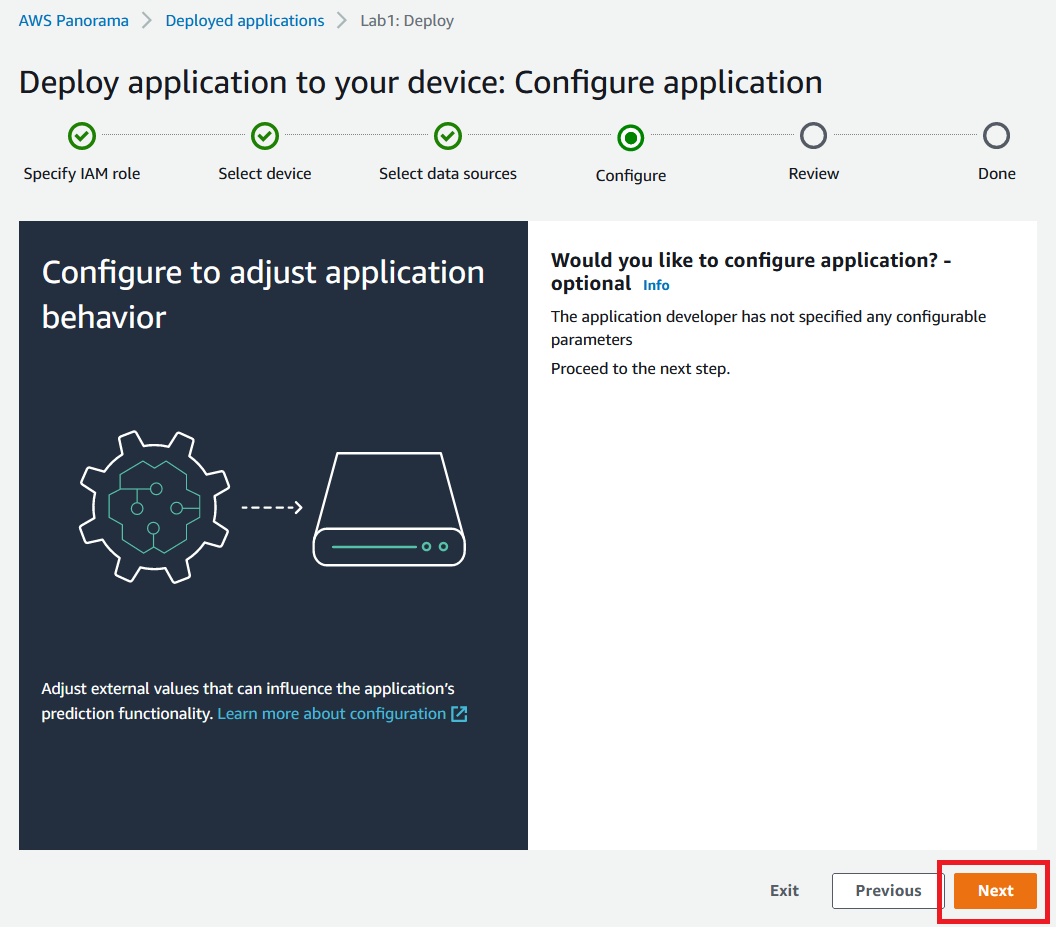Select the Select device step checkmark
This screenshot has height=927, width=1056.
tap(265, 136)
